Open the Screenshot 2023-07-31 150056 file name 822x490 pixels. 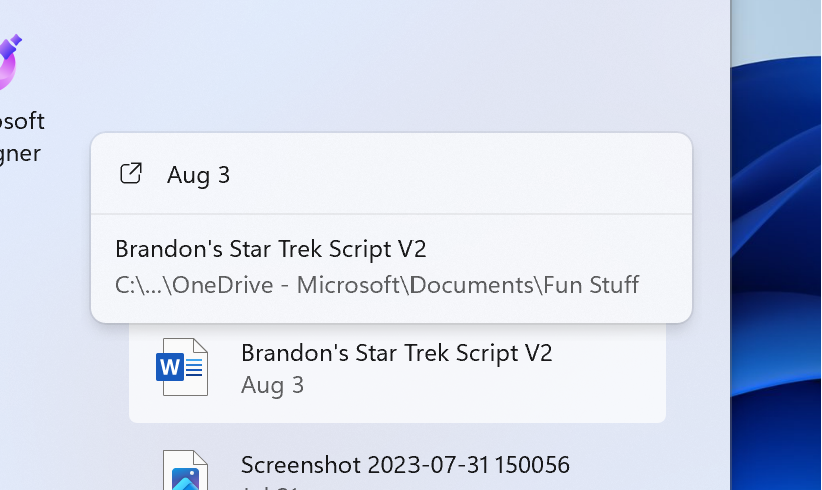405,465
